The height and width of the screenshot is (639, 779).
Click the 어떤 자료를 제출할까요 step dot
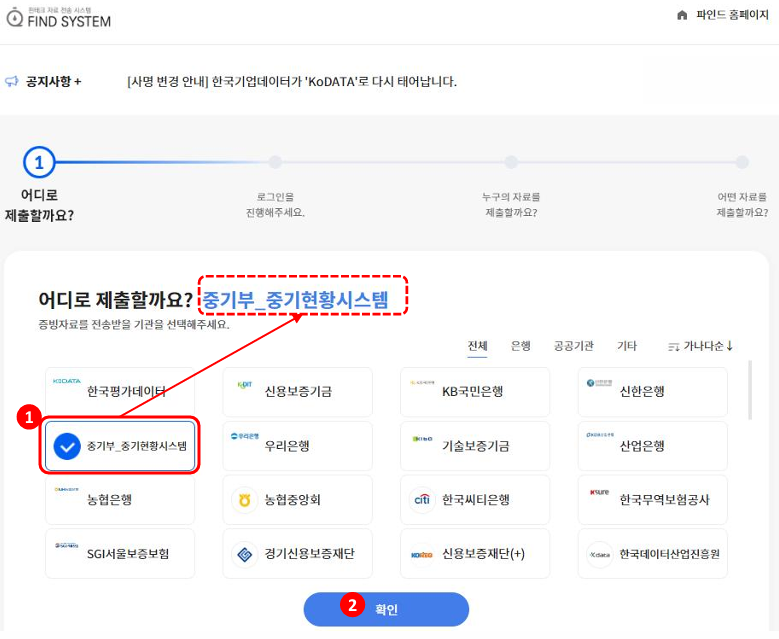(742, 162)
